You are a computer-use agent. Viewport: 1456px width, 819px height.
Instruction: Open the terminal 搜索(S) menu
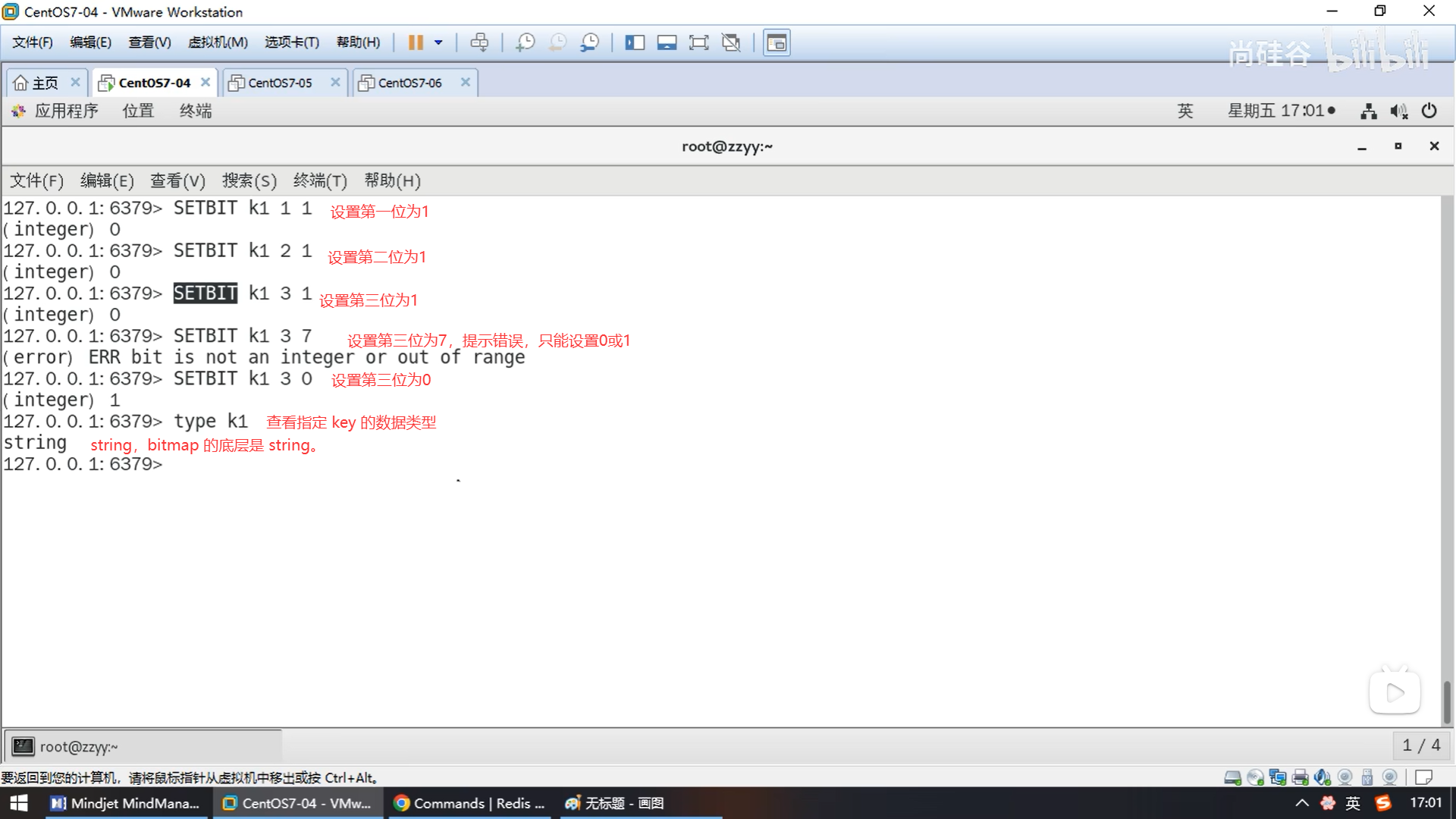tap(249, 180)
